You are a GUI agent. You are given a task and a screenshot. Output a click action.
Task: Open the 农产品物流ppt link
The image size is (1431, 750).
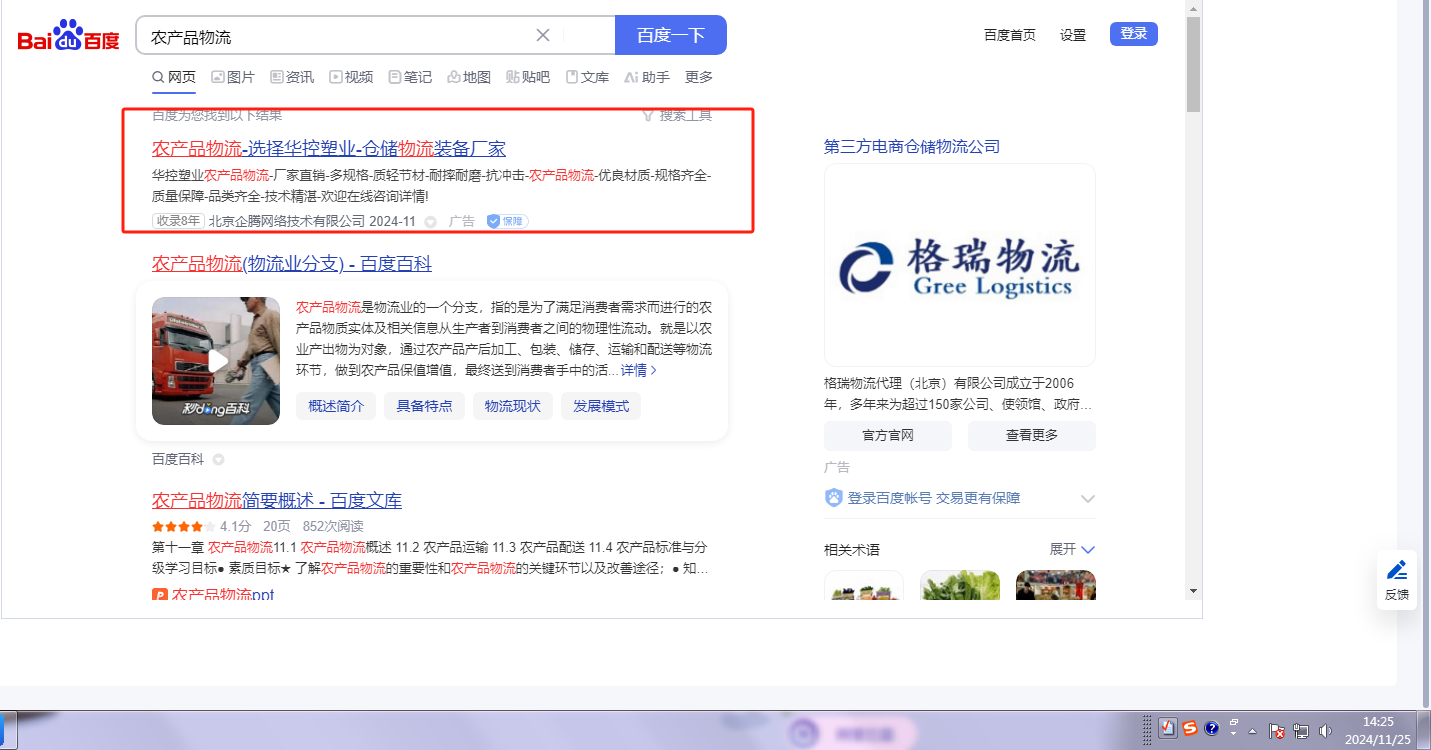click(x=223, y=595)
